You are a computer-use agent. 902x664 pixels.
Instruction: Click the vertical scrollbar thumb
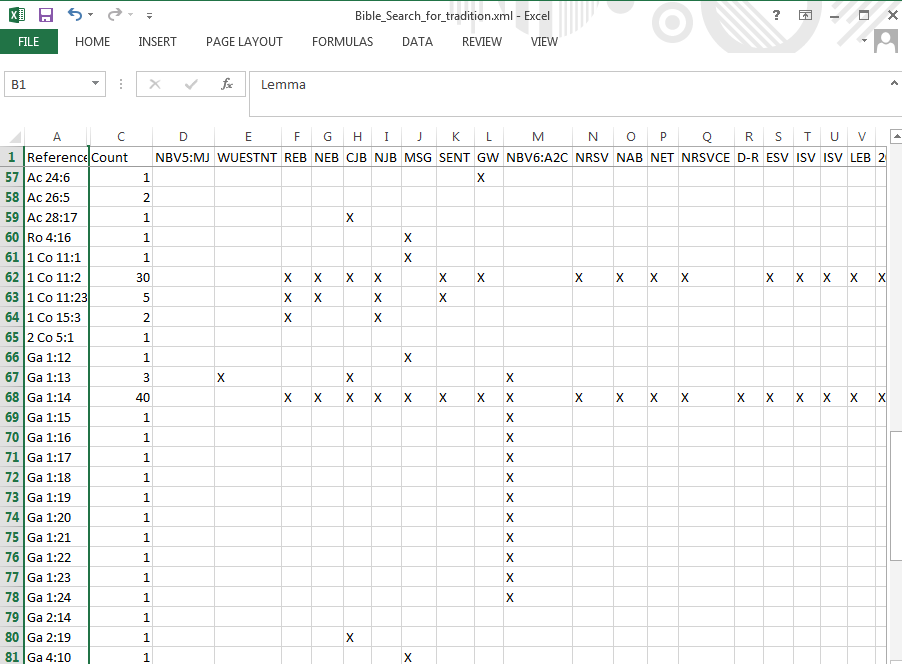[896, 495]
